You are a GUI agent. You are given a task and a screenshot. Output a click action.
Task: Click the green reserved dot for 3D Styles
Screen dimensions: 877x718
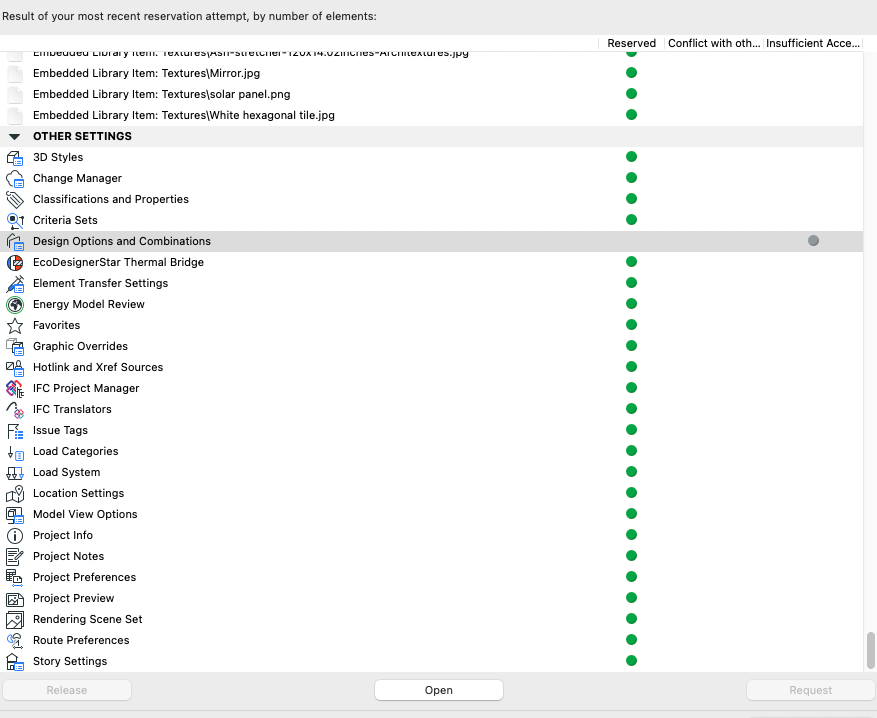point(631,157)
